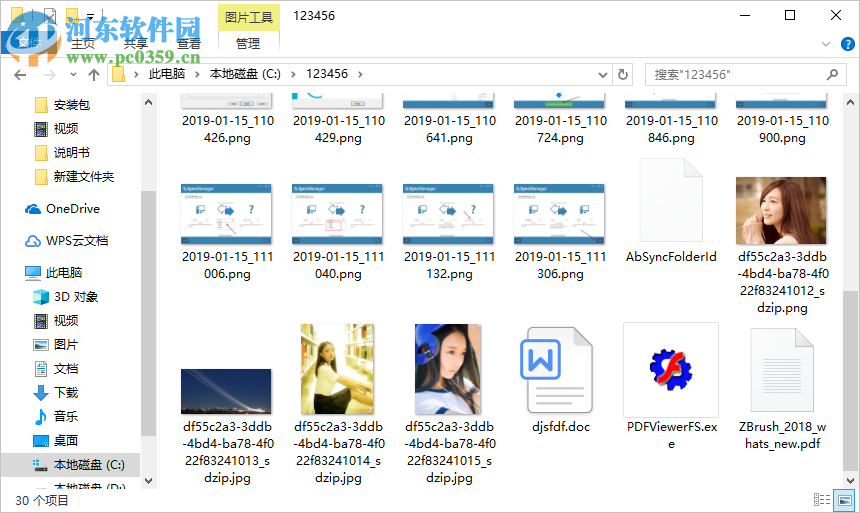Screen dimensions: 860x513
Task: Select file 2019-01-15_110429.png
Action: click(338, 129)
